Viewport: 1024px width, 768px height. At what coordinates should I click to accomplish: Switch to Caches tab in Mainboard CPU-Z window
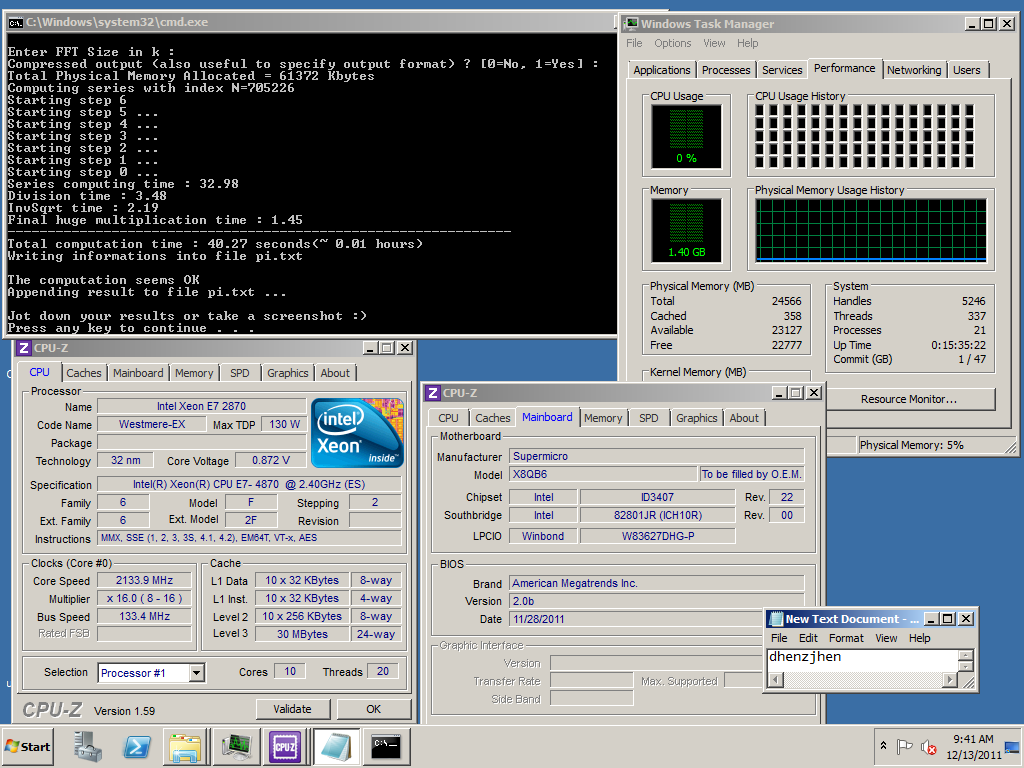[492, 418]
